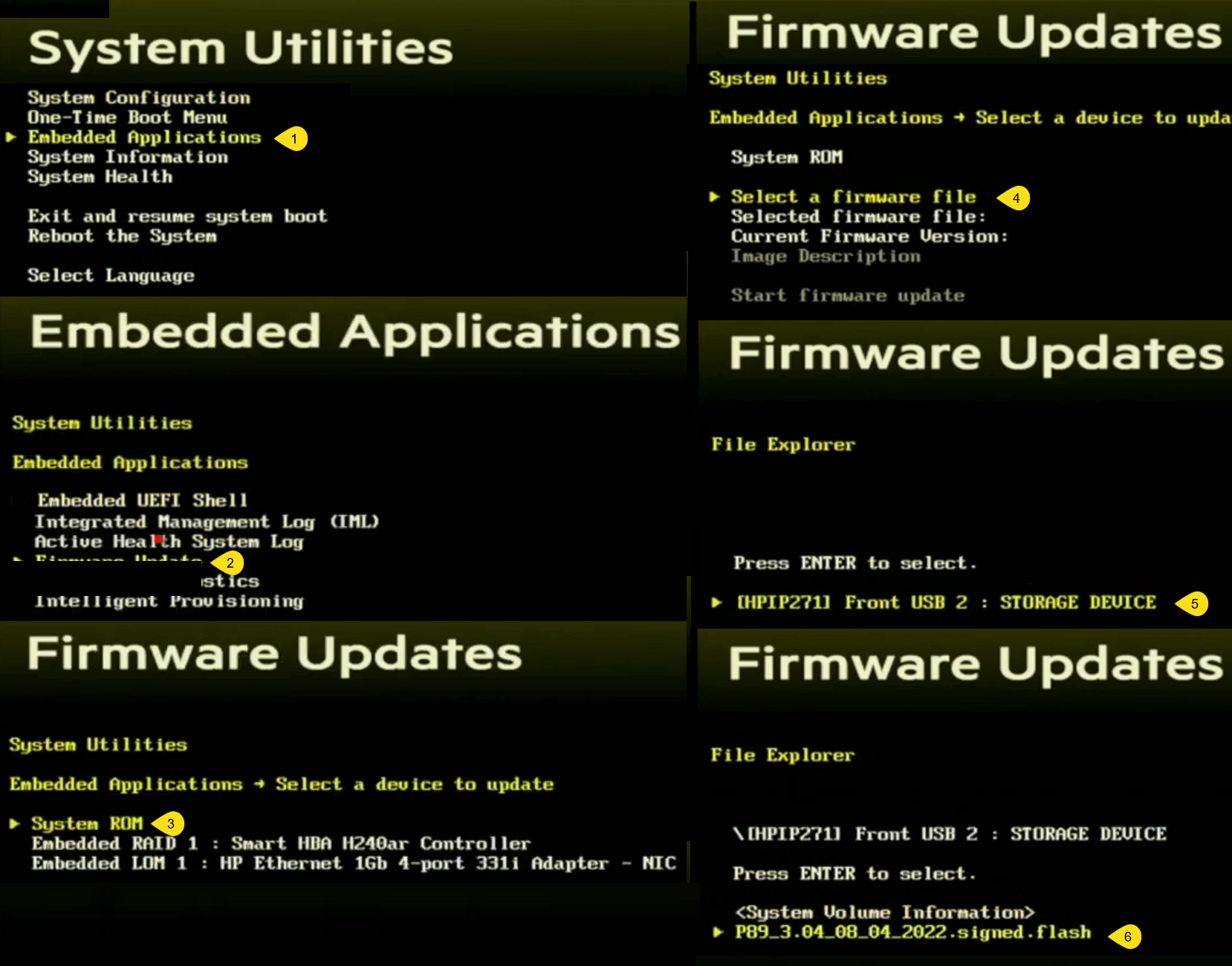The height and width of the screenshot is (966, 1232).
Task: Click Embedded Applications breadcrumb above device list
Action: [x=126, y=785]
